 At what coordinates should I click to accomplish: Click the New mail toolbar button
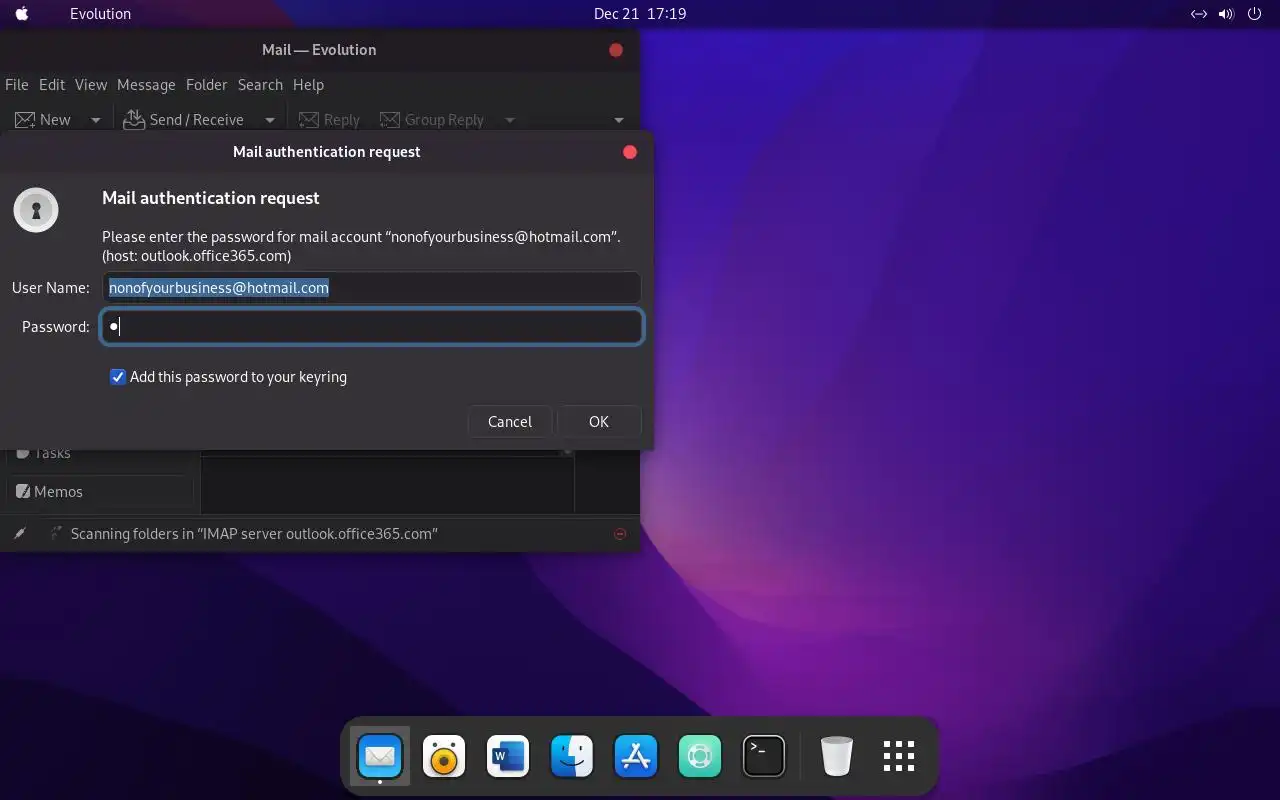(43, 120)
